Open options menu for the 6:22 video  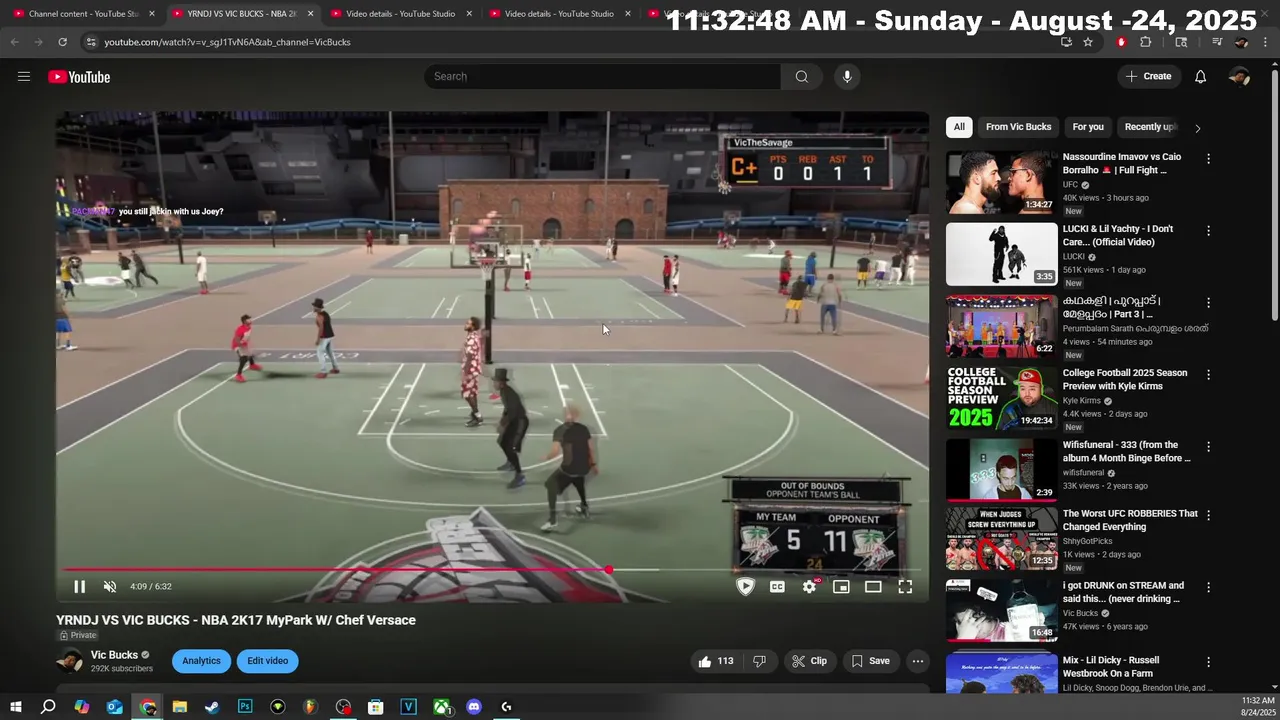tap(1208, 303)
